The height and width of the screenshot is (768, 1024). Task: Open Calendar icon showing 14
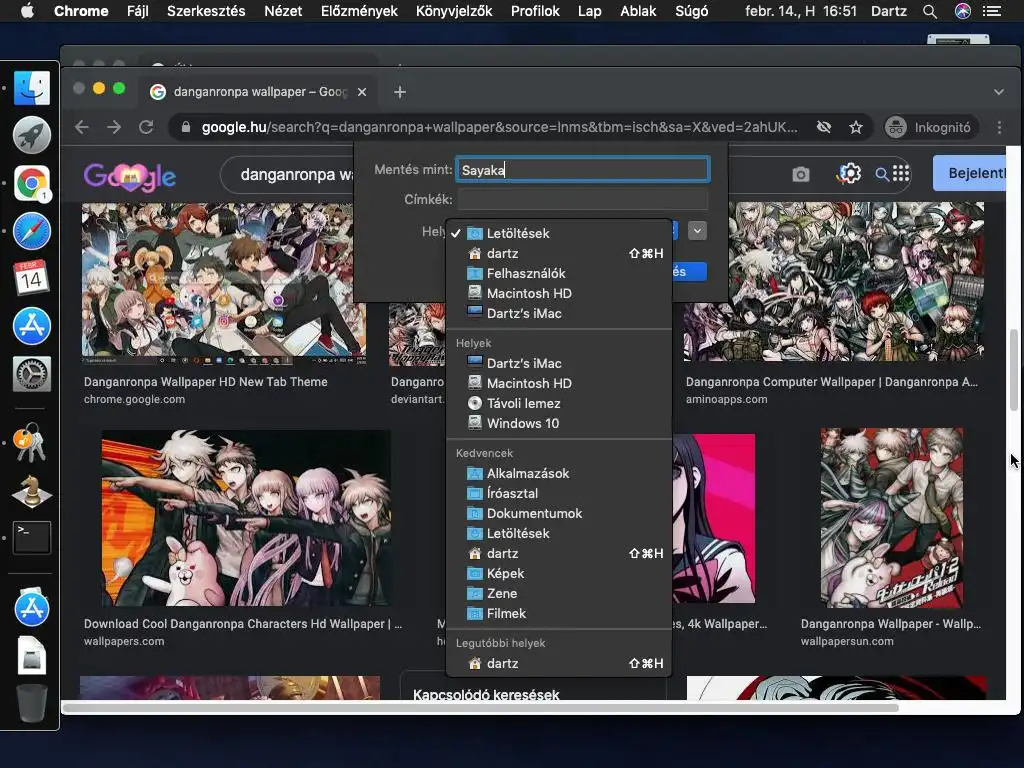(31, 278)
